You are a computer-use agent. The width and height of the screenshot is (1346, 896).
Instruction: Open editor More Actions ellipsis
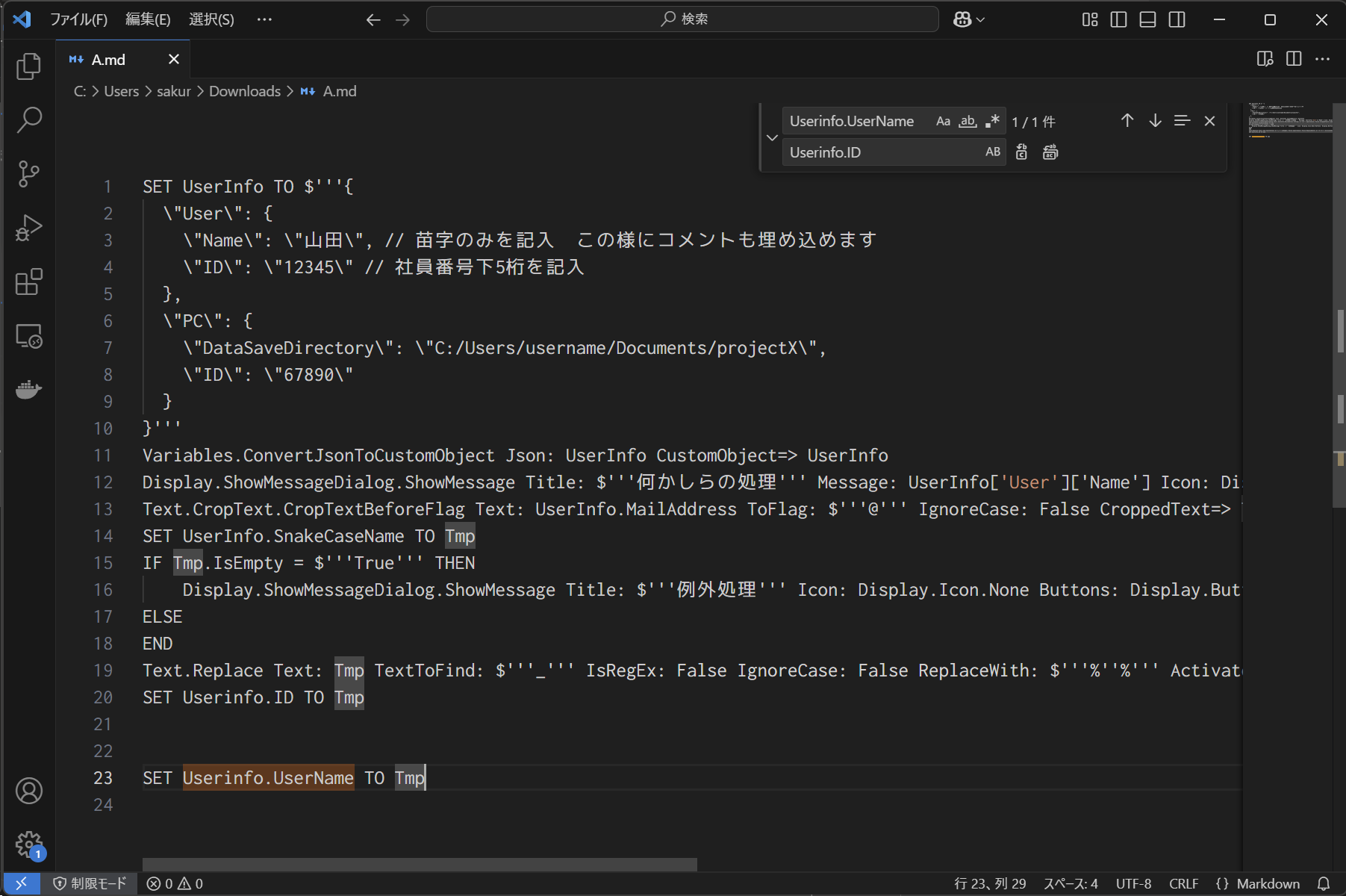[1322, 59]
